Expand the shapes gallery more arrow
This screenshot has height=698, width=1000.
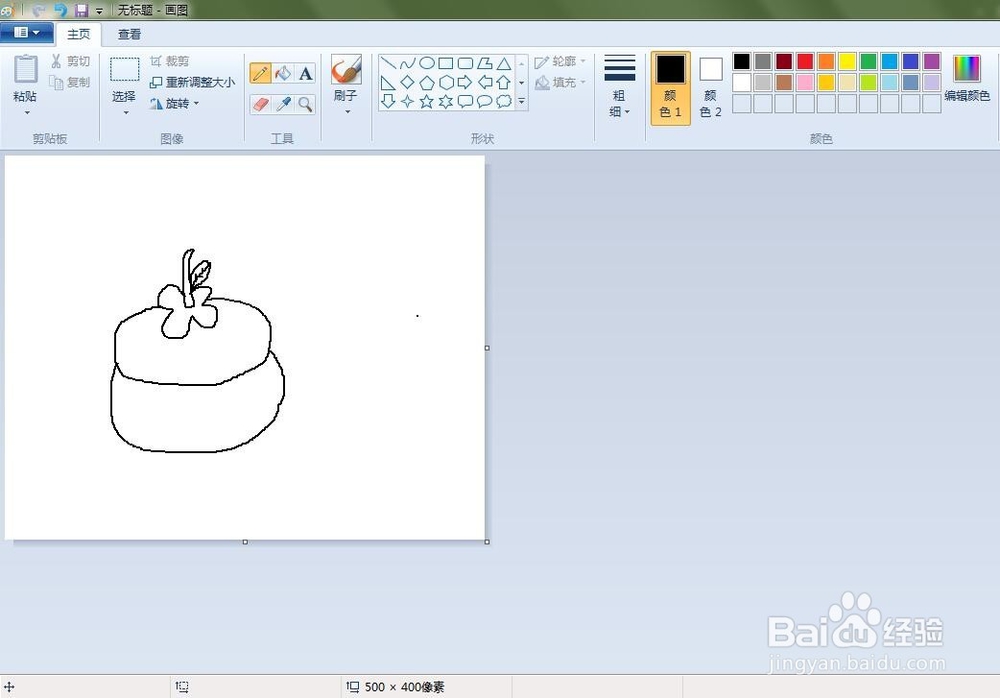coord(522,101)
